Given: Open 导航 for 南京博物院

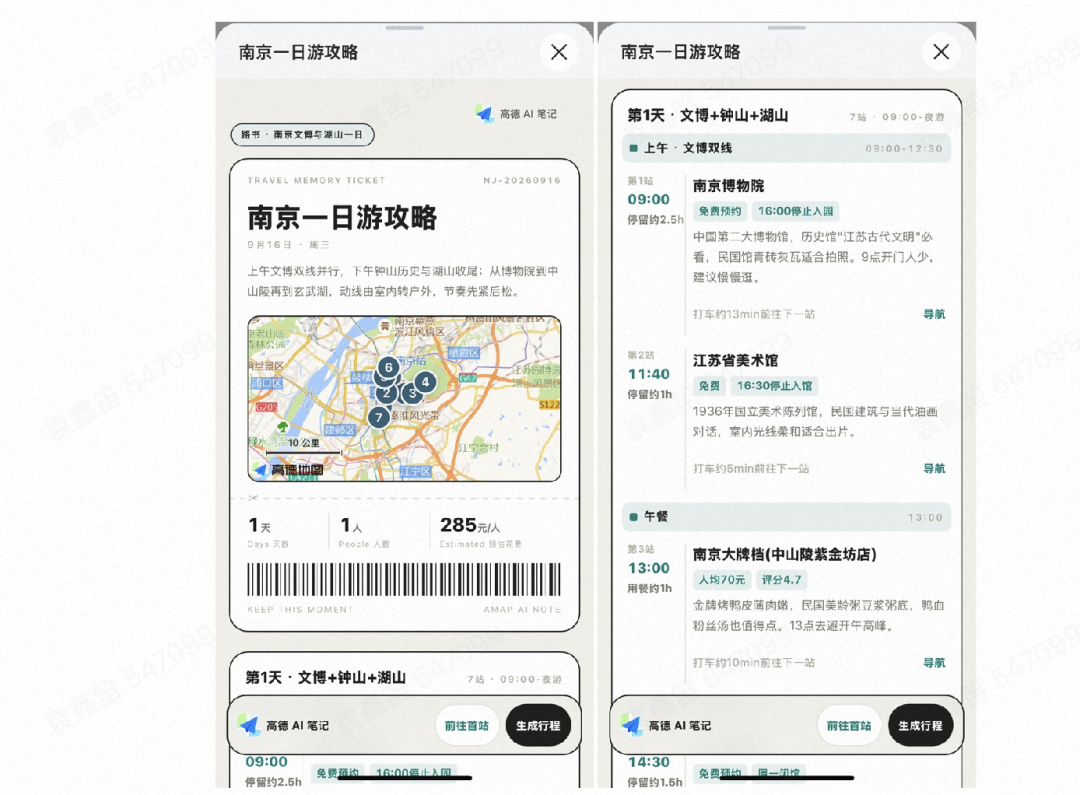Looking at the screenshot, I should coord(934,314).
